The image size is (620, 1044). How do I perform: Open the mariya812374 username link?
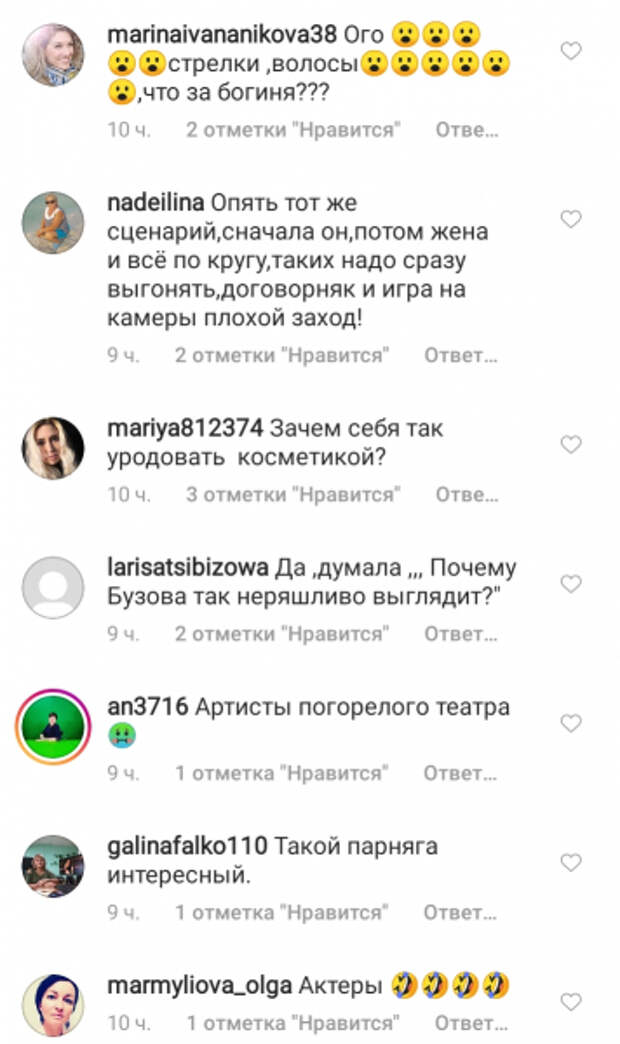[185, 428]
